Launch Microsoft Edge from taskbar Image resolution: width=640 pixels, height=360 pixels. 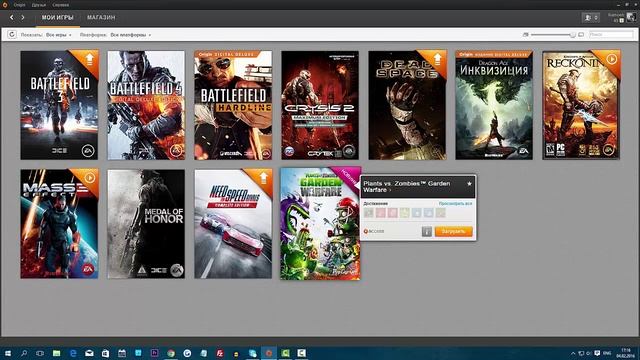[73, 353]
